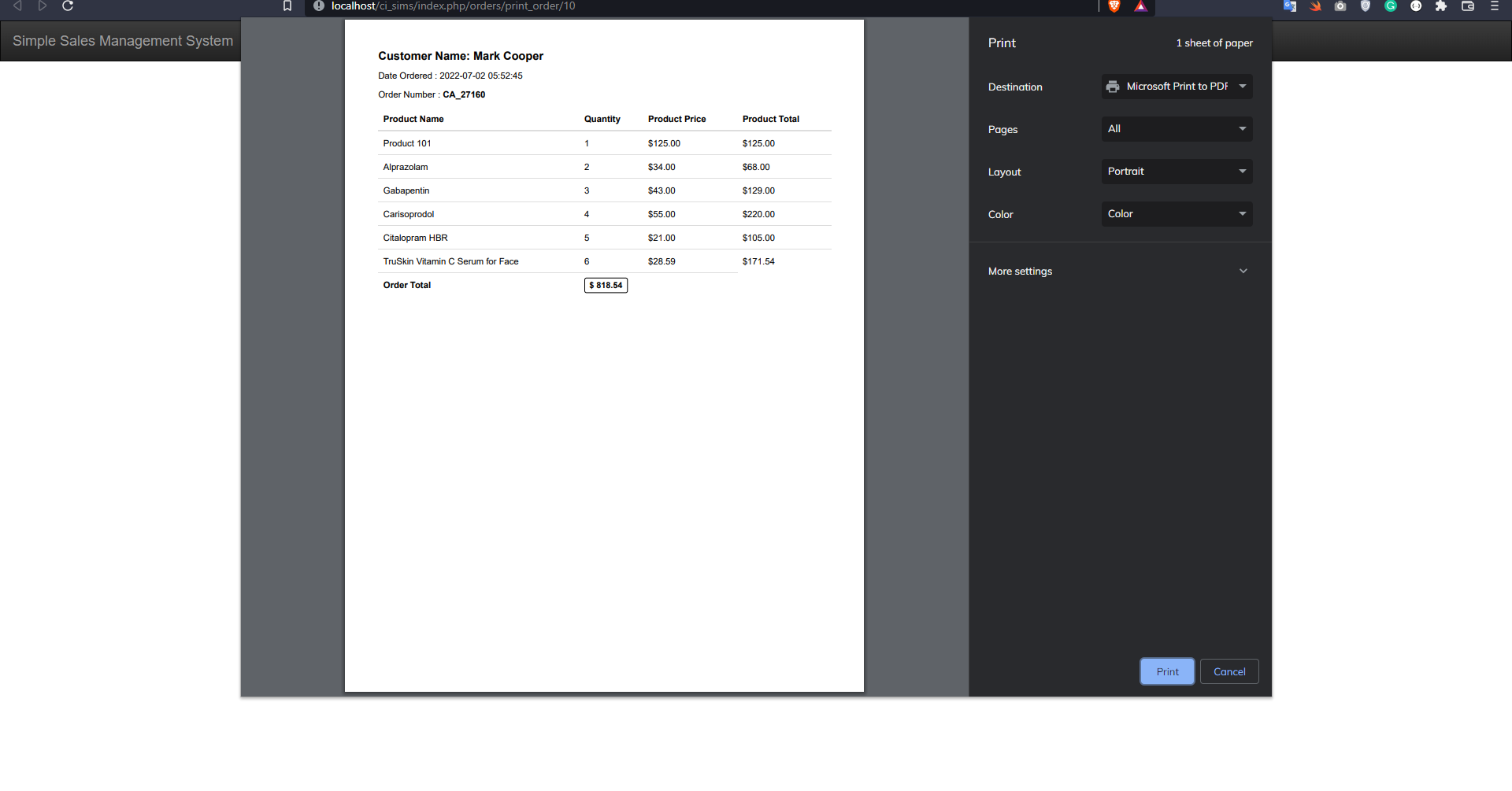
Task: Click the orange swift bird extension icon
Action: (1315, 6)
